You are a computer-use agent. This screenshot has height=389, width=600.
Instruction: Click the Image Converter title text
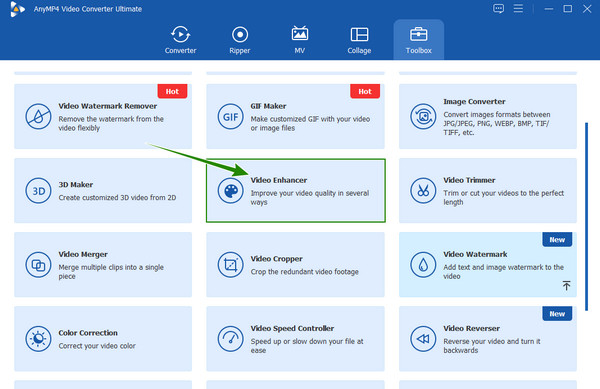click(x=474, y=101)
